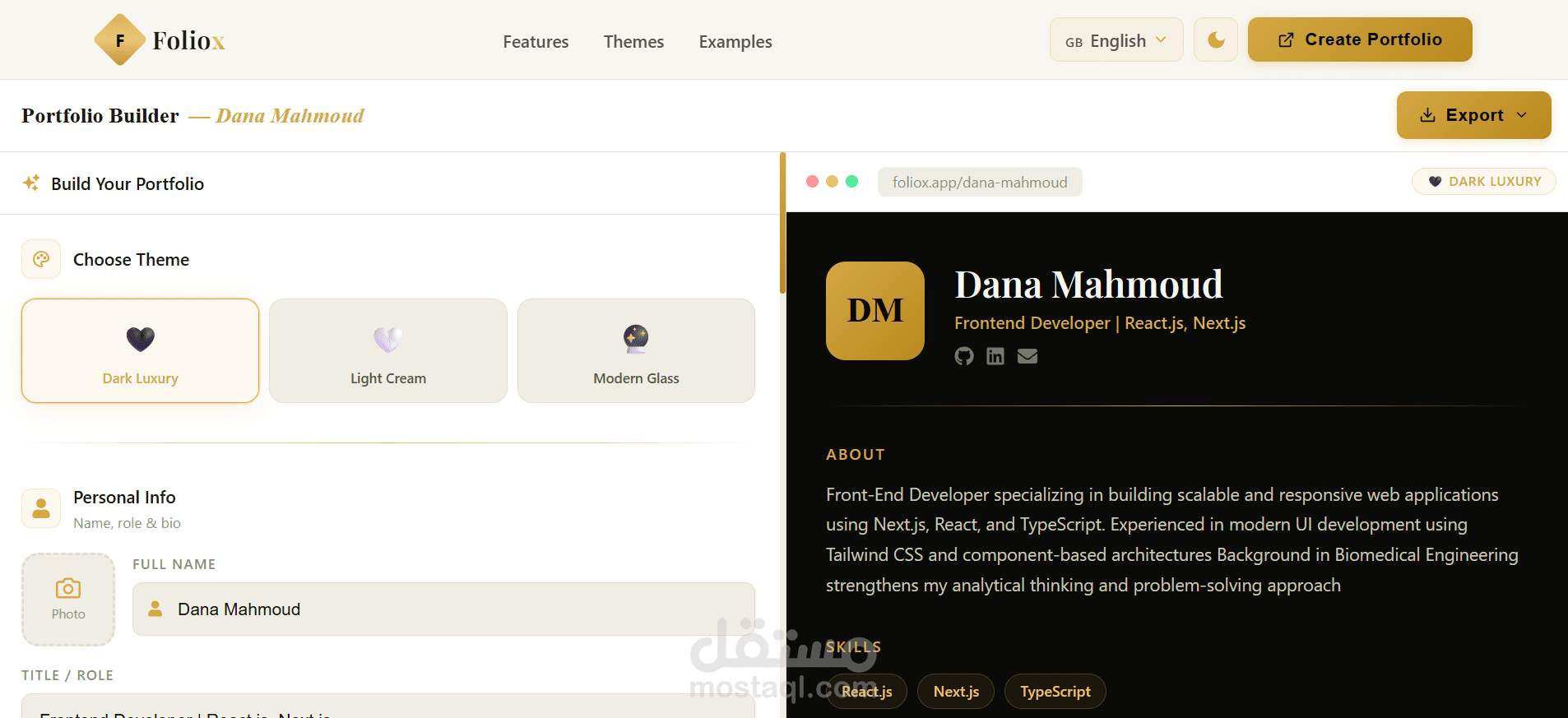Click the TypeScript skill tag
Image resolution: width=1568 pixels, height=718 pixels.
(x=1055, y=692)
